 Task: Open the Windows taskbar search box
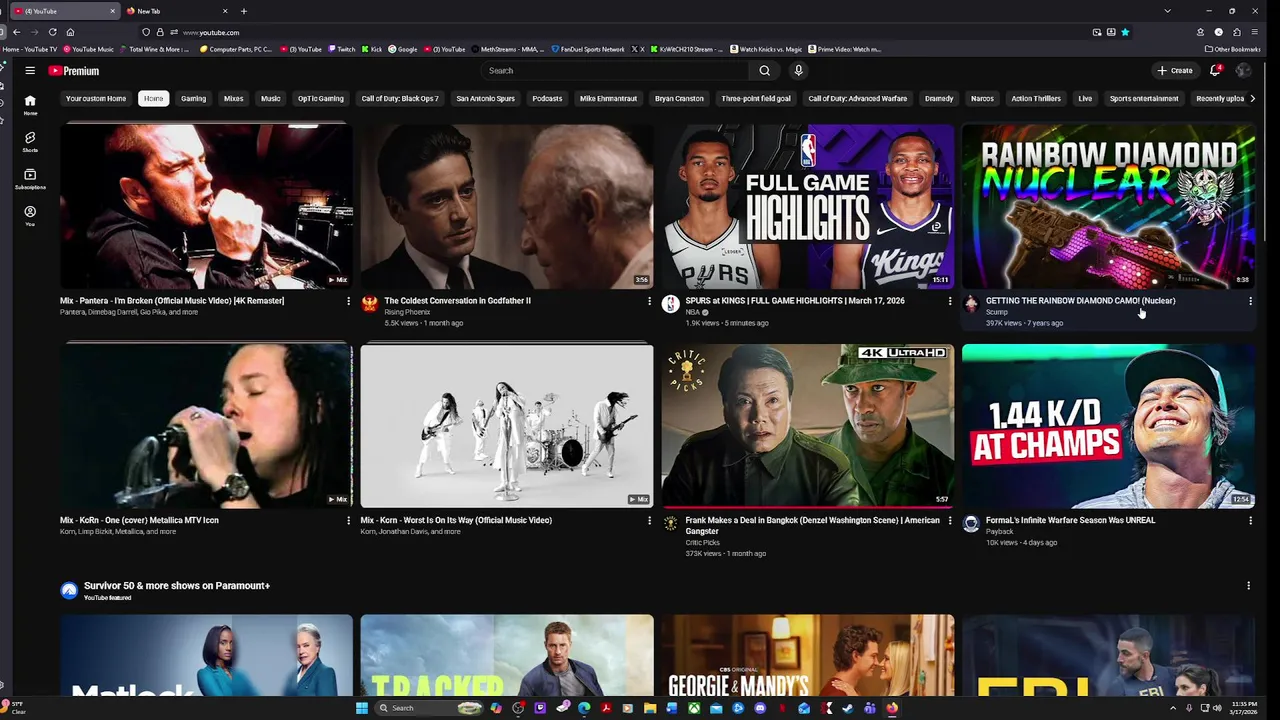(x=428, y=708)
